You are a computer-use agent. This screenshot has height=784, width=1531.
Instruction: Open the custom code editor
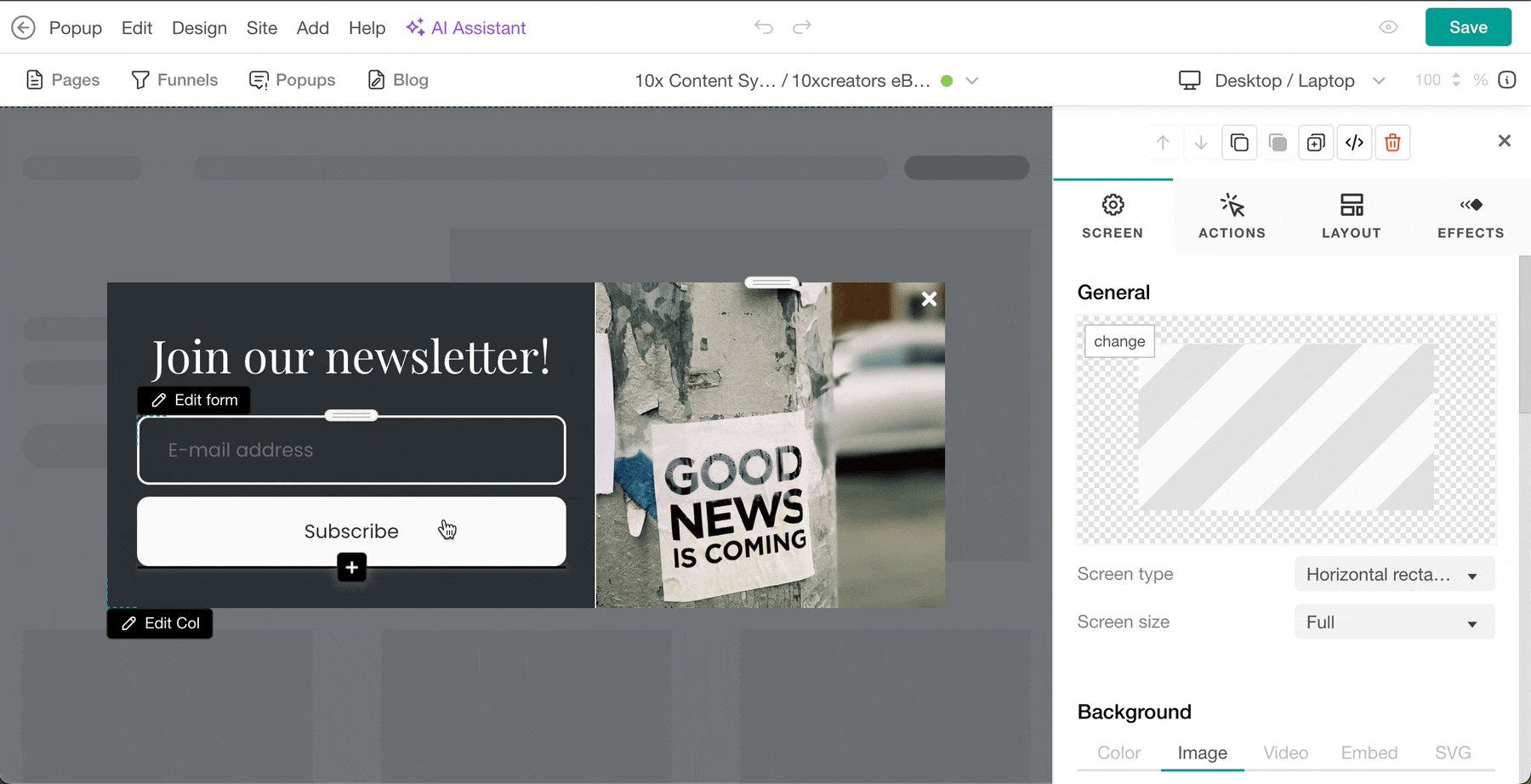click(x=1354, y=142)
